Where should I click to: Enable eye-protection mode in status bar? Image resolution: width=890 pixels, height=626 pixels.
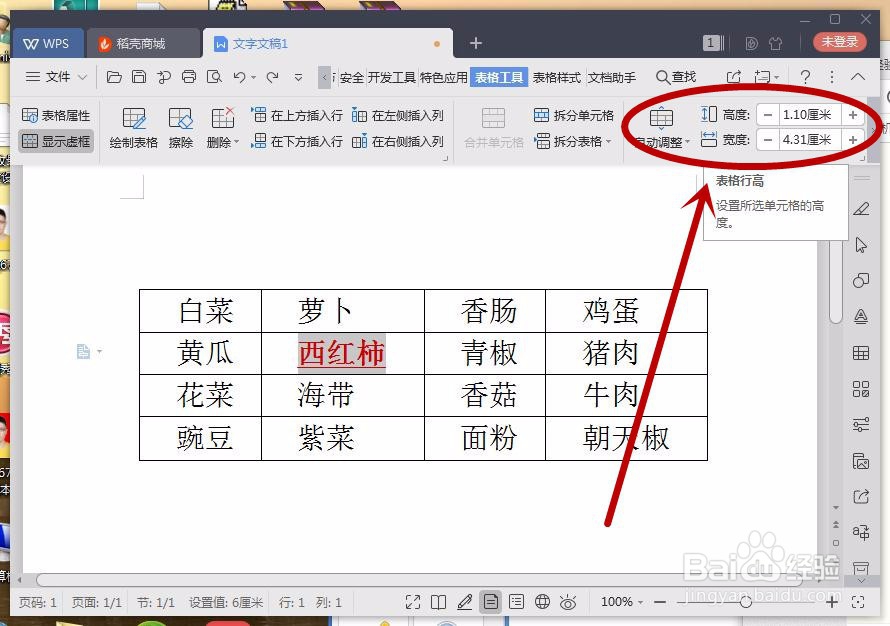point(570,602)
